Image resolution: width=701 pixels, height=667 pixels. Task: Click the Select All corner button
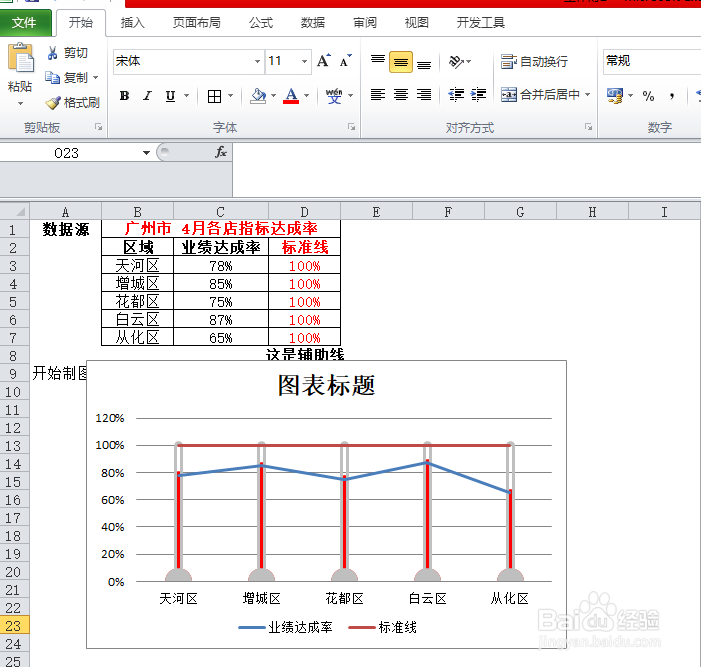click(15, 211)
